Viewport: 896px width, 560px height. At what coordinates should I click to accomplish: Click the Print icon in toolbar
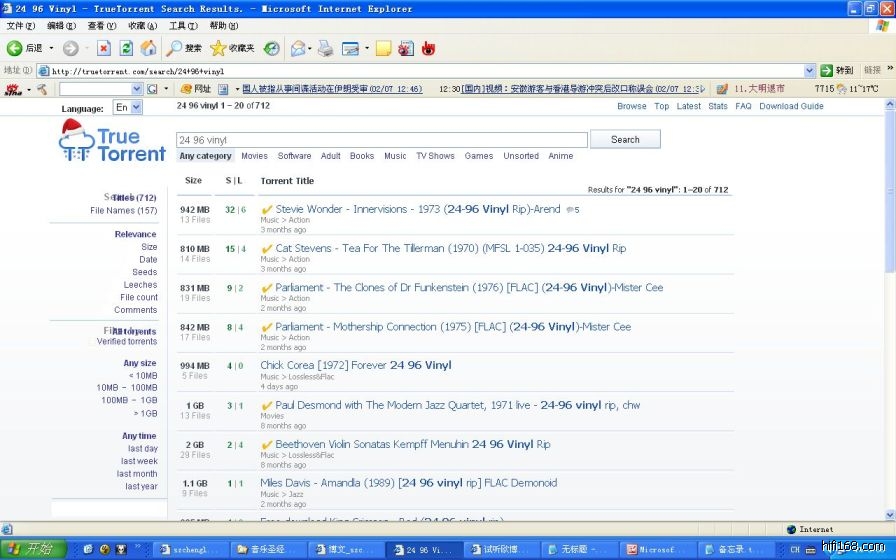tap(325, 49)
